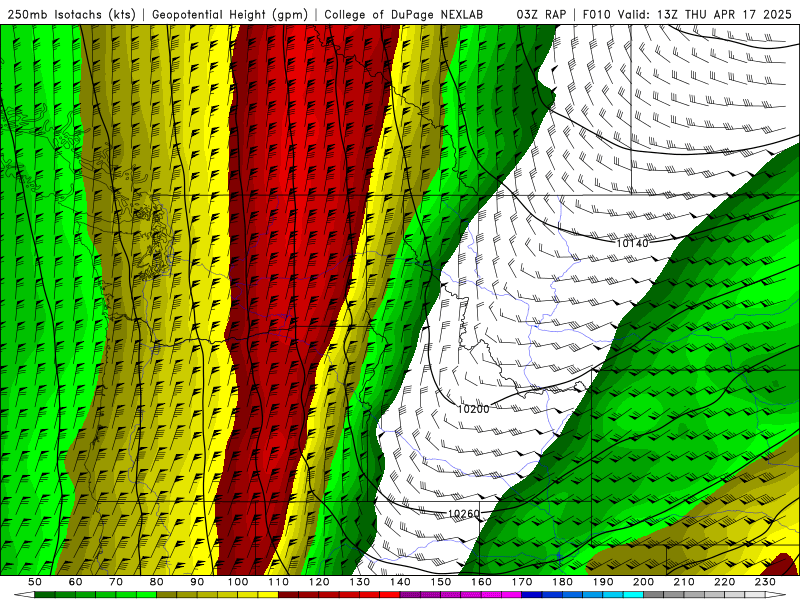Click the 140 label on the color scale
Screen dimensions: 800x600
pos(400,582)
